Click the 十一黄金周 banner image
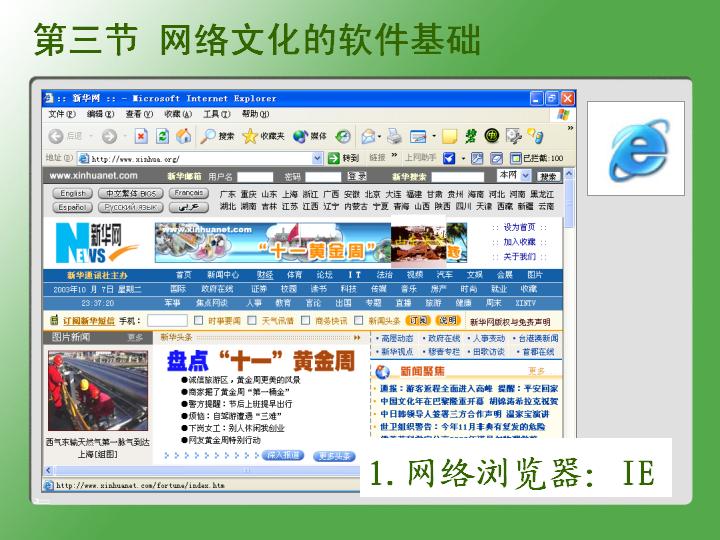This screenshot has width=720, height=540. 311,242
